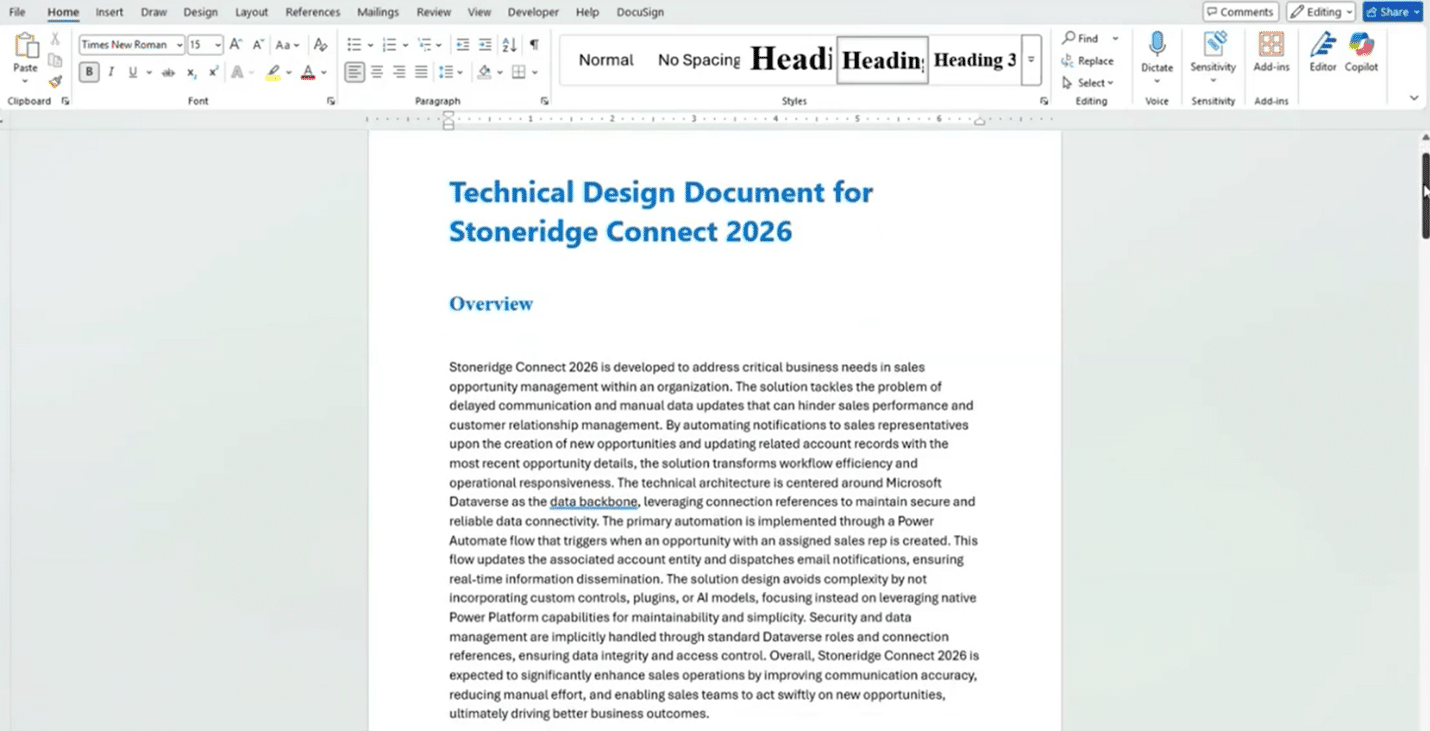Image resolution: width=1430 pixels, height=731 pixels.
Task: Expand the font color dropdown arrow
Action: pyautogui.click(x=323, y=72)
